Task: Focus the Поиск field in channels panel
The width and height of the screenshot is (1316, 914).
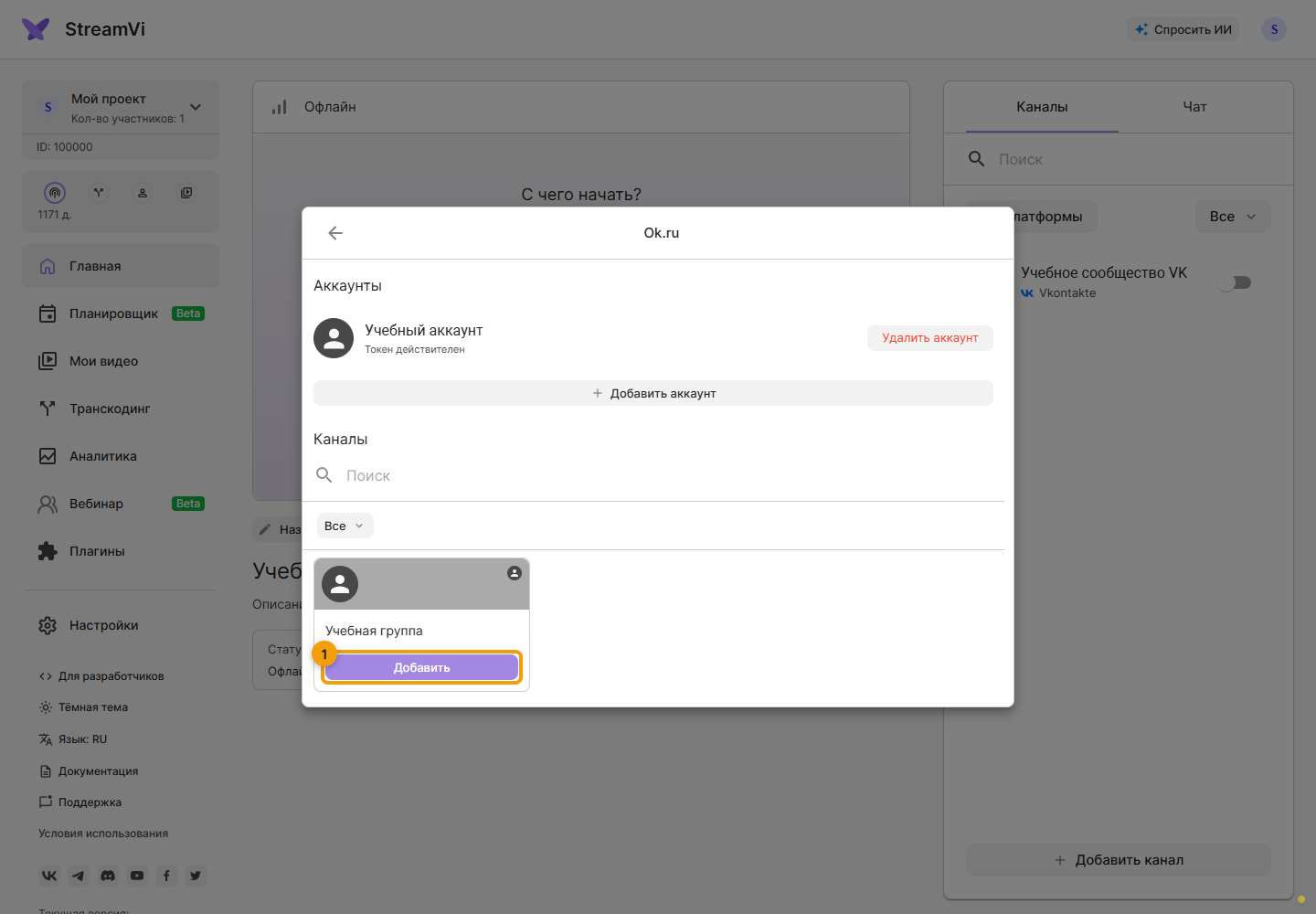Action: pyautogui.click(x=1119, y=159)
